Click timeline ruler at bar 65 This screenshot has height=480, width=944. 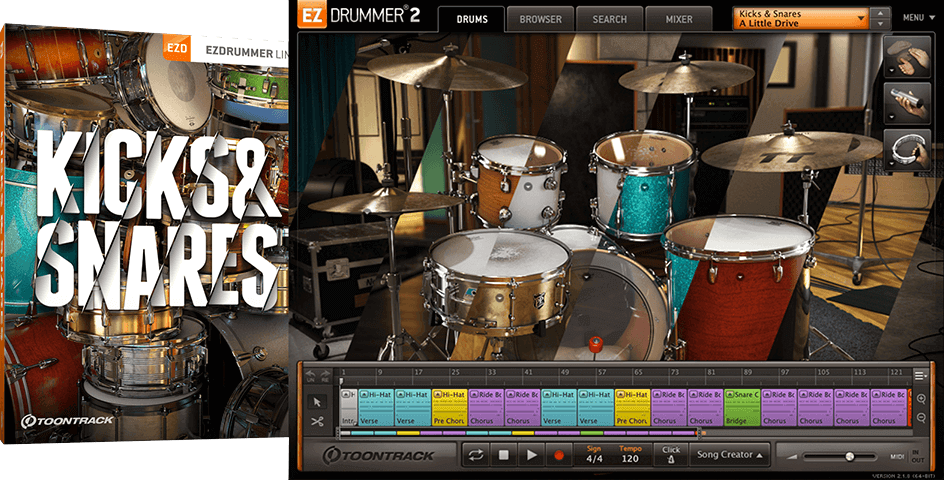click(x=638, y=372)
